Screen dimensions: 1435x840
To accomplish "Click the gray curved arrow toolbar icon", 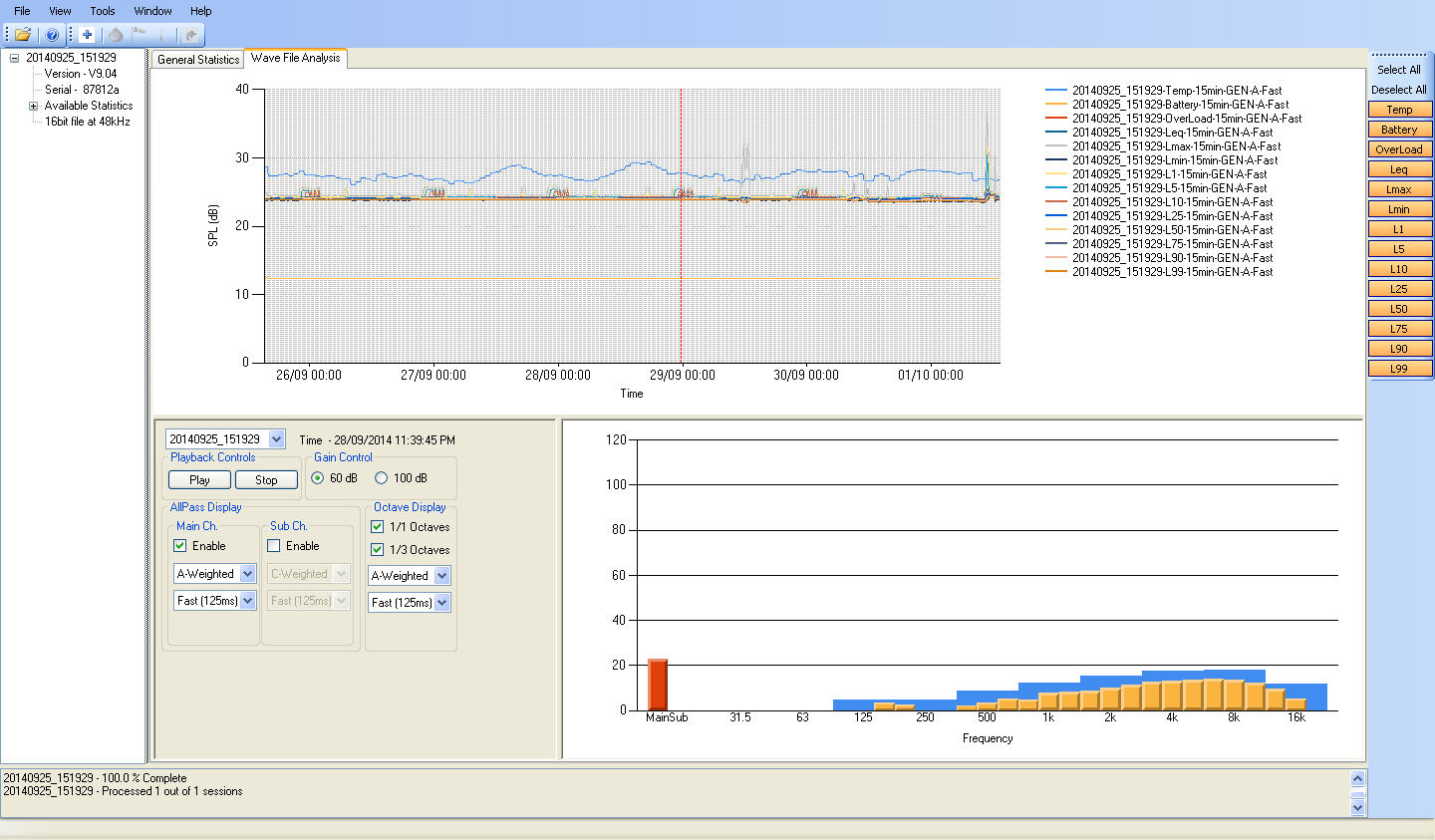I will [x=190, y=35].
